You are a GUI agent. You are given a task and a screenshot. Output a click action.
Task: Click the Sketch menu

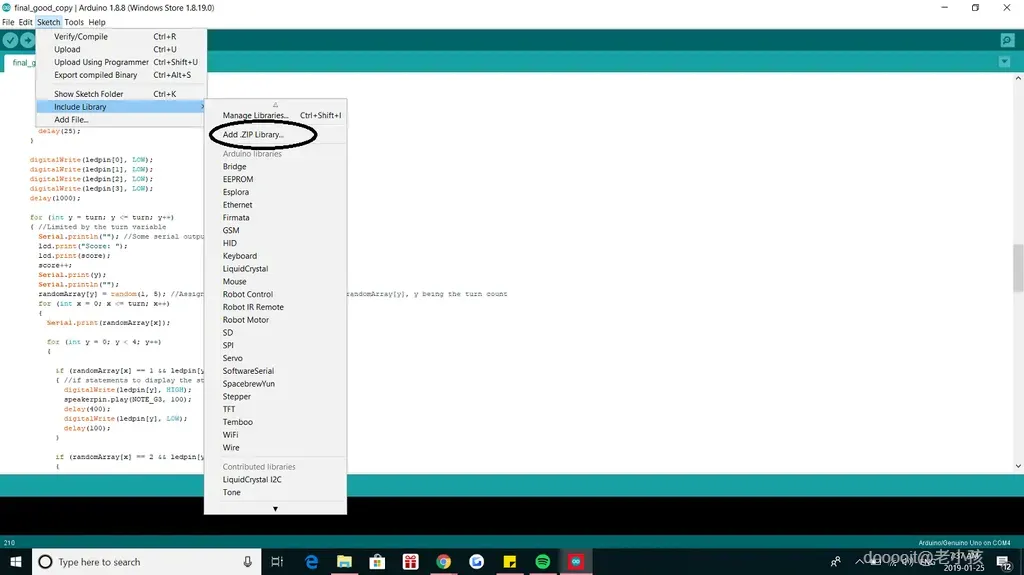tap(48, 22)
